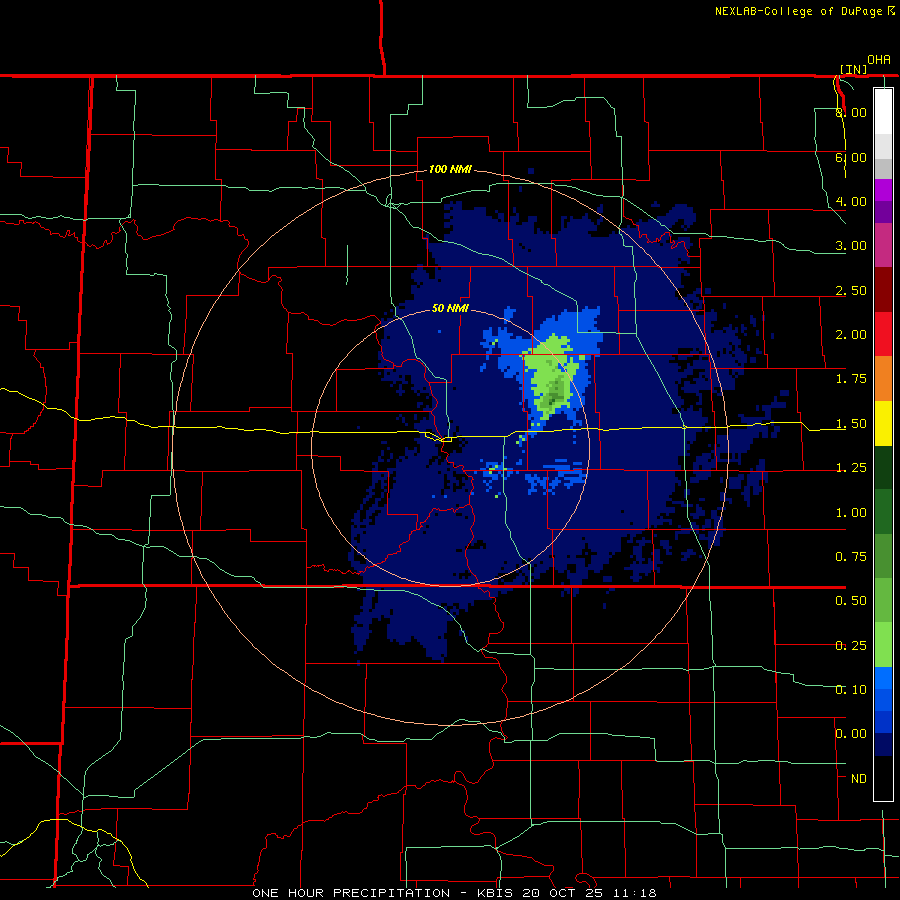
Task: Pick the light blue swatch near 0.10
Action: pos(883,678)
